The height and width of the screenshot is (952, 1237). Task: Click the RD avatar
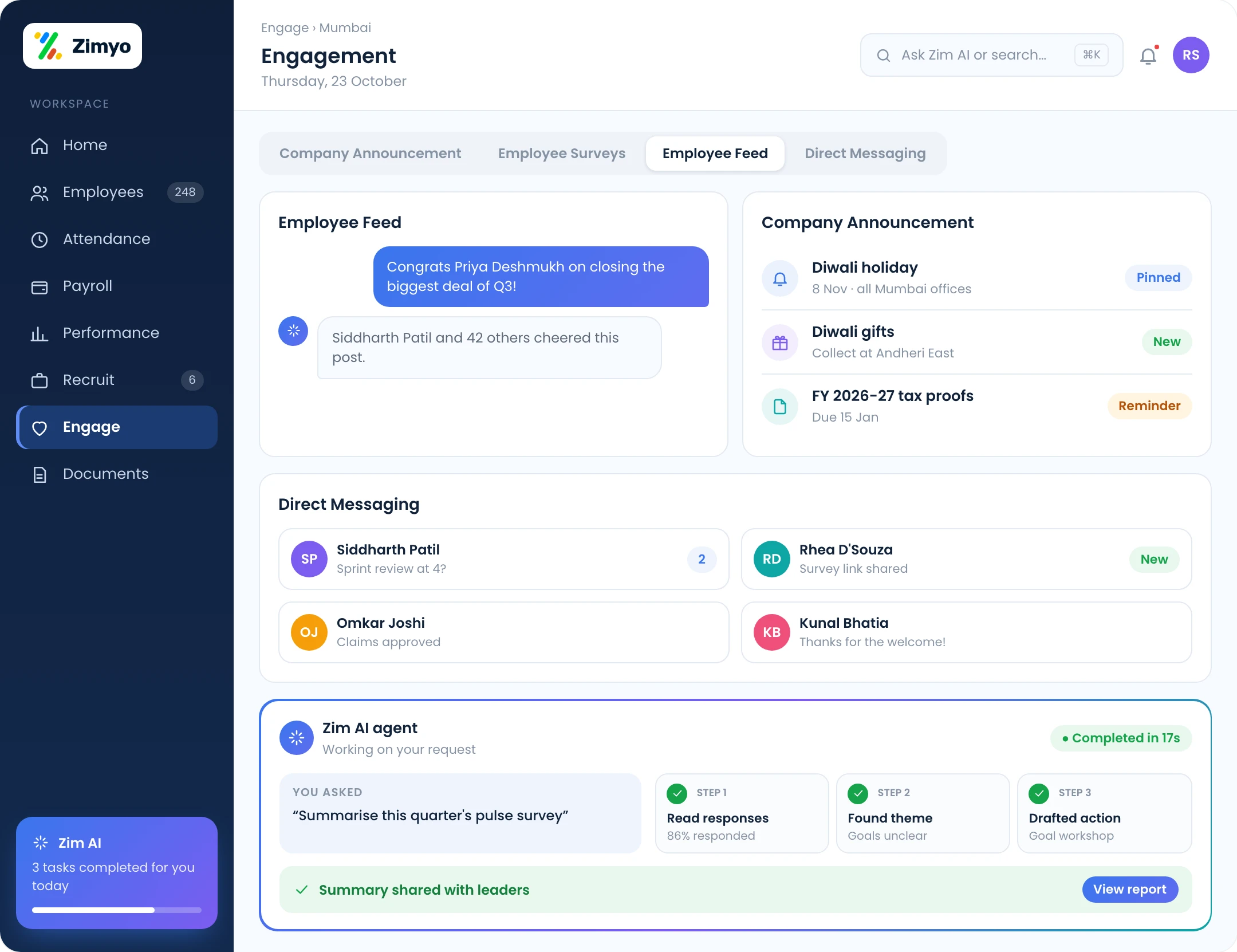[x=772, y=559]
